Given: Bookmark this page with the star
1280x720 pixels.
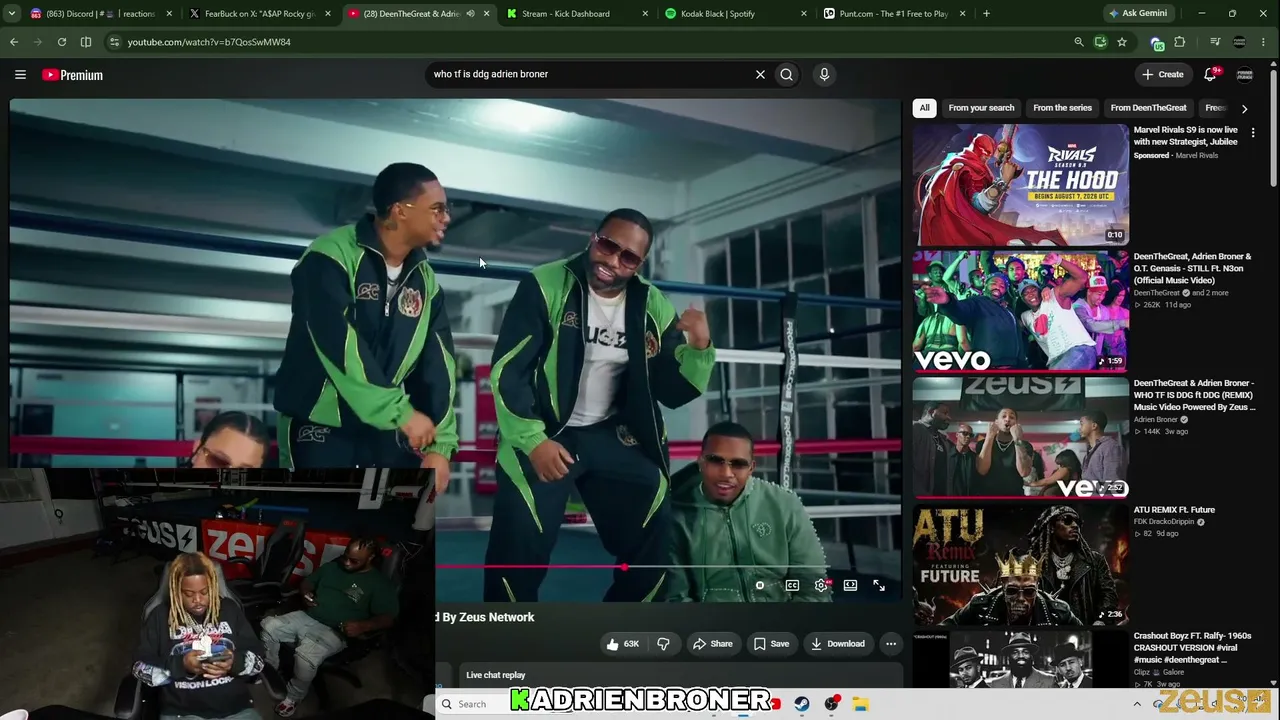Looking at the screenshot, I should pos(1122,42).
